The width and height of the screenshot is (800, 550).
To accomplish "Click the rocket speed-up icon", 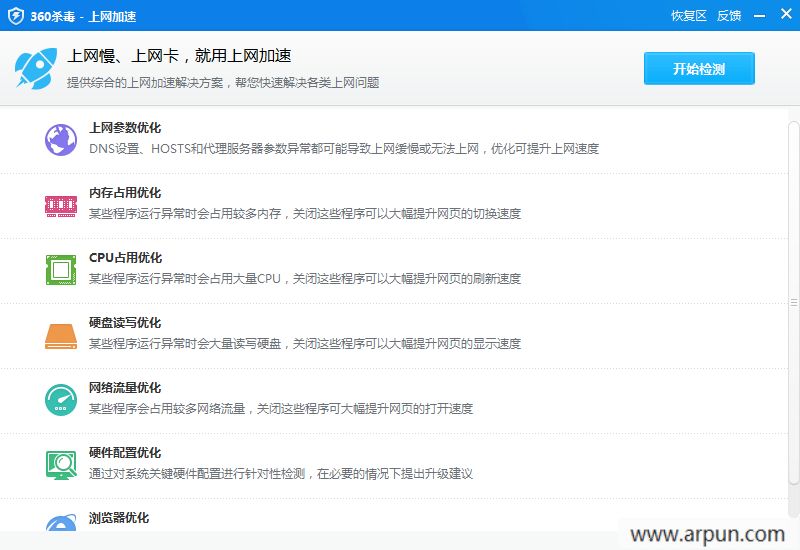I will point(36,67).
